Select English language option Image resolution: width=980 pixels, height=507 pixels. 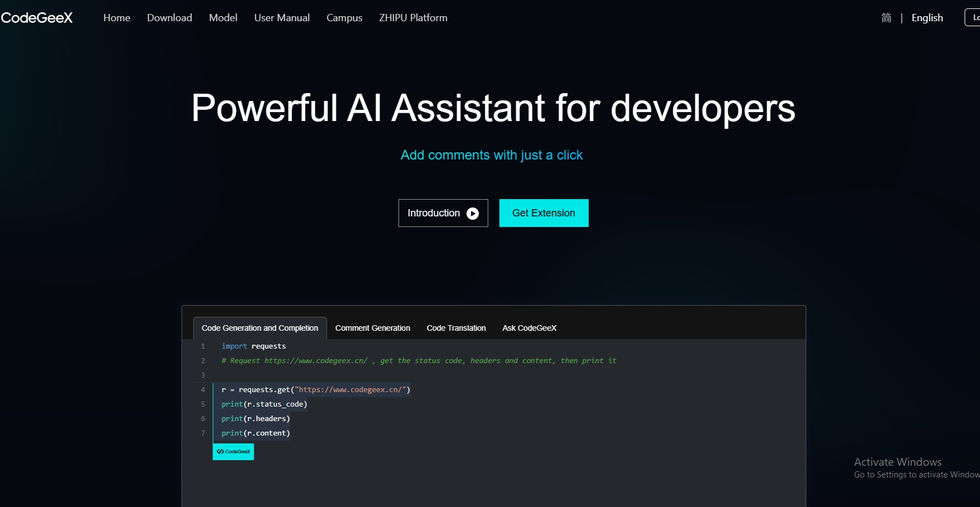pyautogui.click(x=927, y=18)
